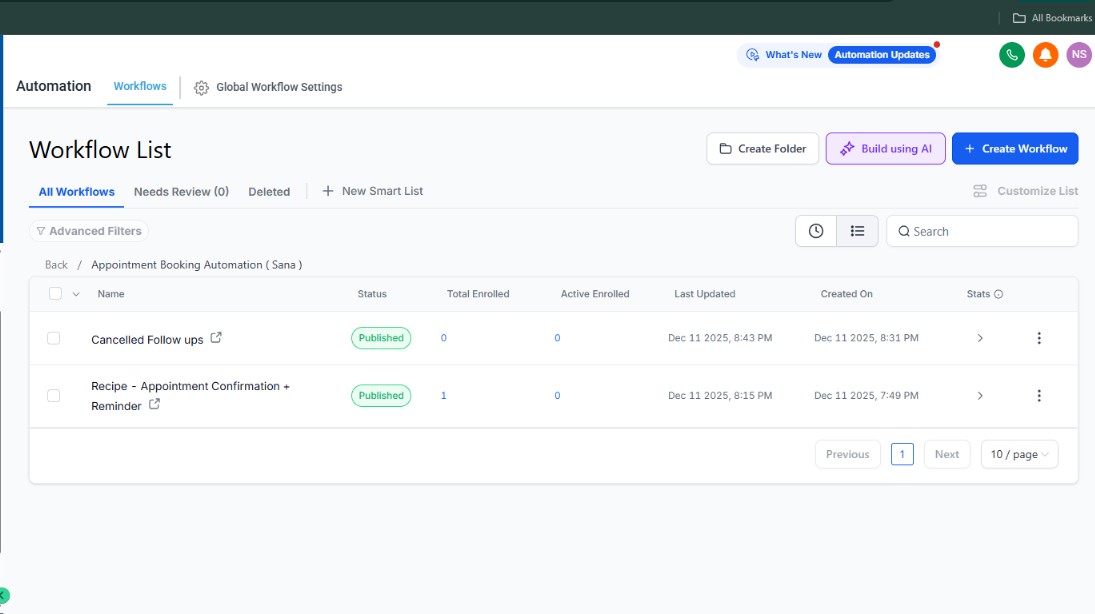Click the clock history view icon
Image resolution: width=1095 pixels, height=614 pixels.
click(816, 231)
